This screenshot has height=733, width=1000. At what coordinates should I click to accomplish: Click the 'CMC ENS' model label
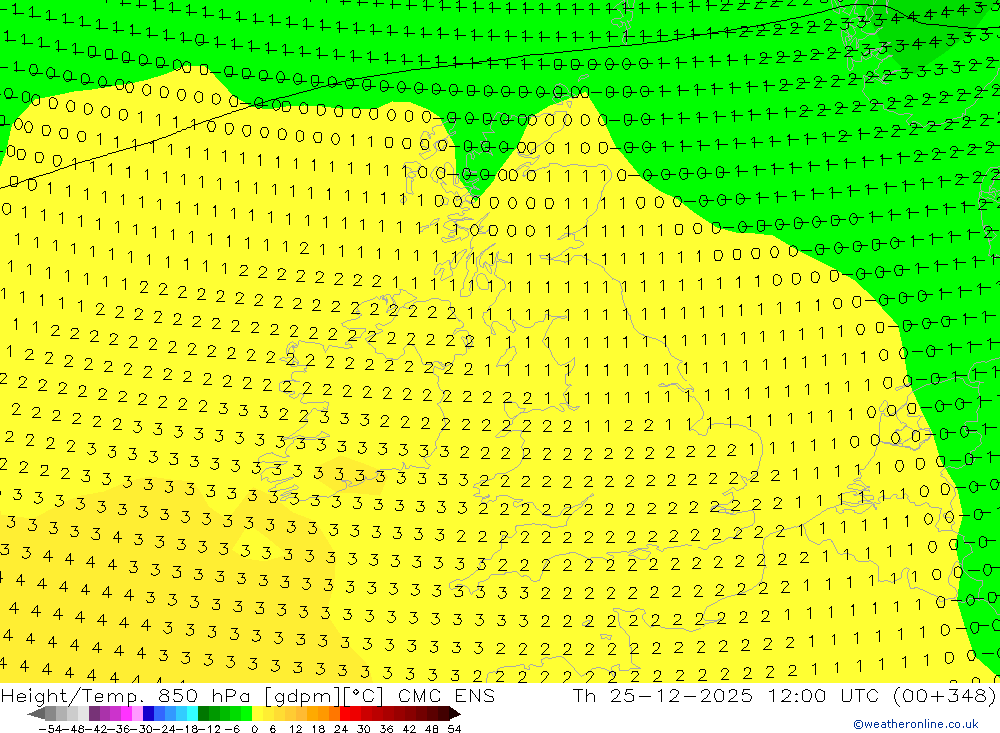(x=446, y=695)
